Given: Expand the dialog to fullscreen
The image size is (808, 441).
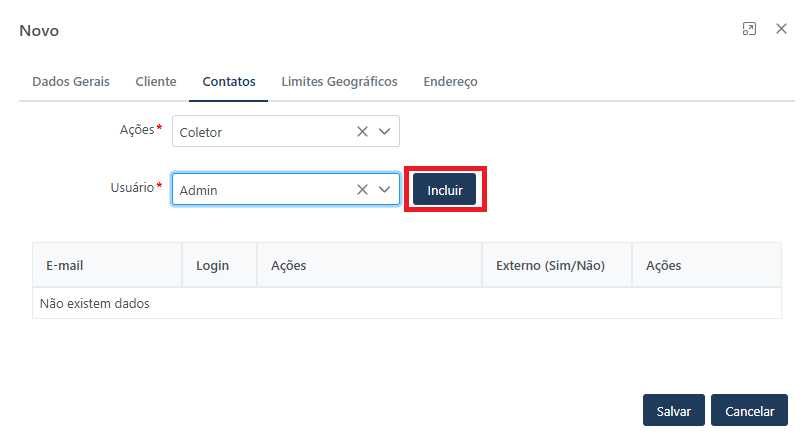Looking at the screenshot, I should tap(749, 30).
